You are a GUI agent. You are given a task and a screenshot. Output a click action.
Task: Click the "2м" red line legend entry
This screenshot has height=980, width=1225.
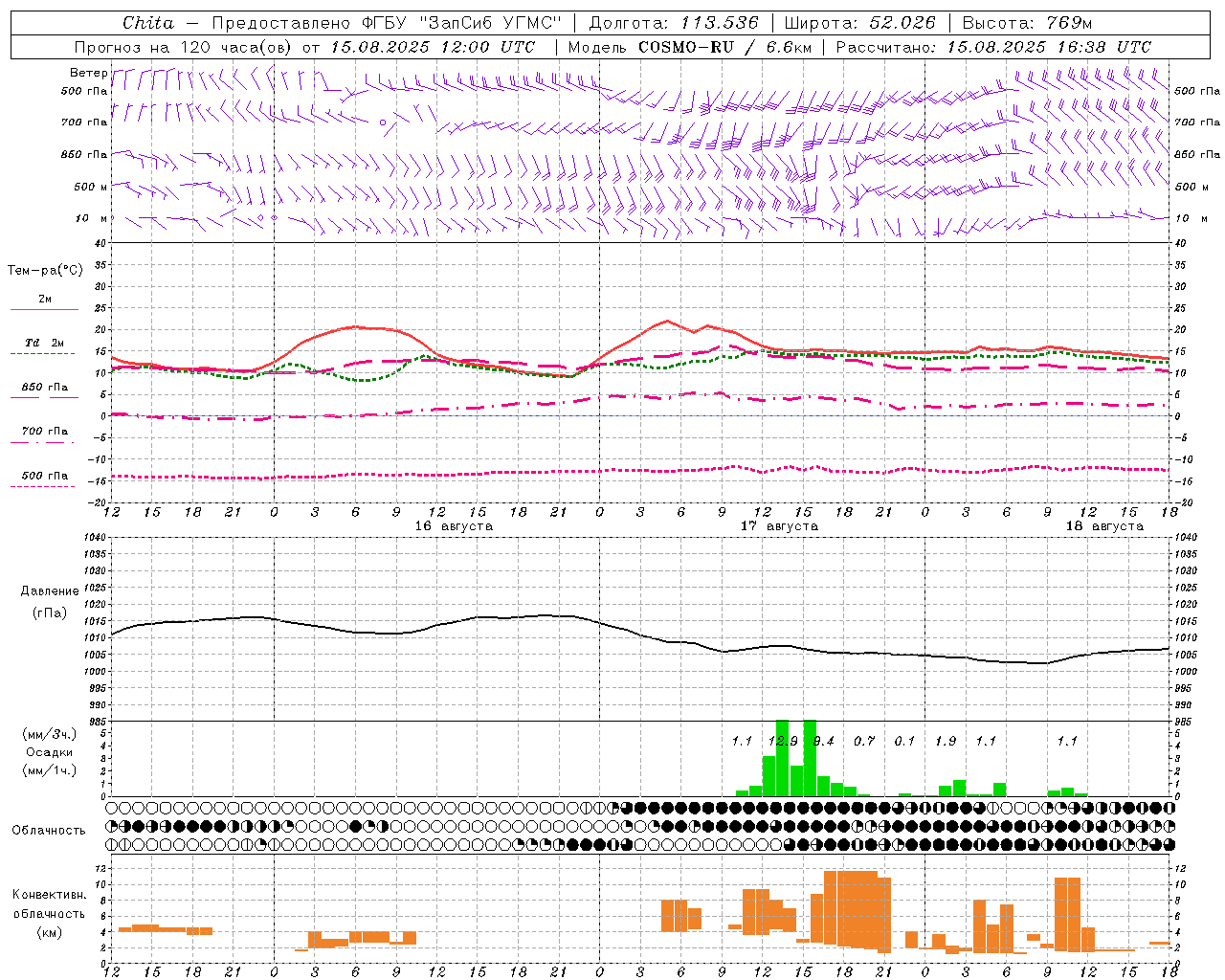click(x=45, y=299)
